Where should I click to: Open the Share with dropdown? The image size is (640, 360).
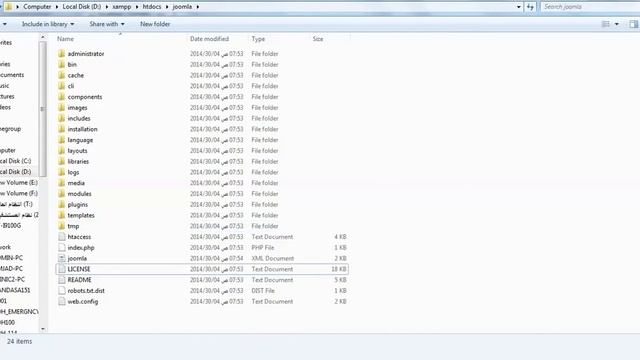(x=107, y=24)
